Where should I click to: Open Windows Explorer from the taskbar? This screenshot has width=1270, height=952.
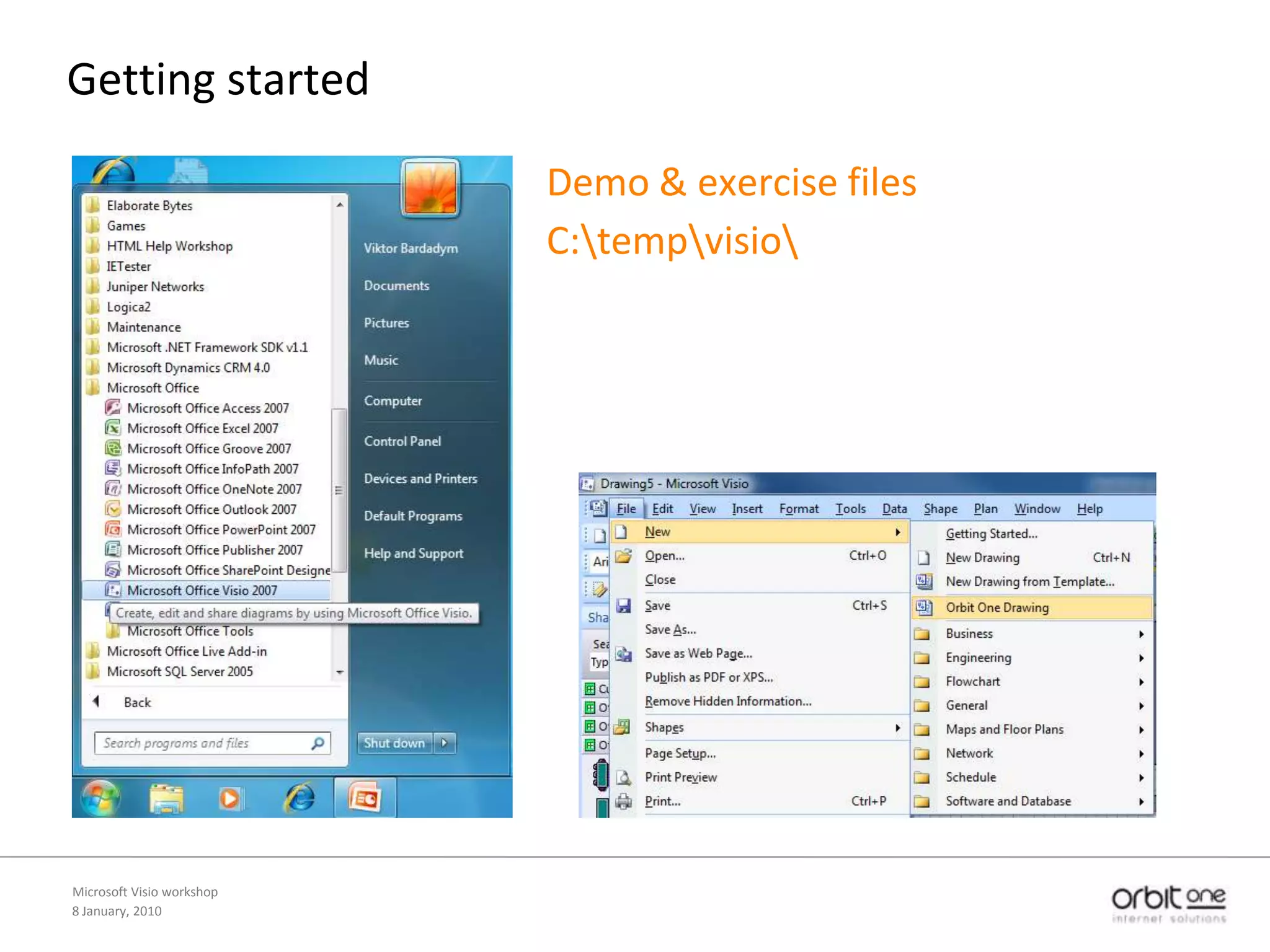166,798
